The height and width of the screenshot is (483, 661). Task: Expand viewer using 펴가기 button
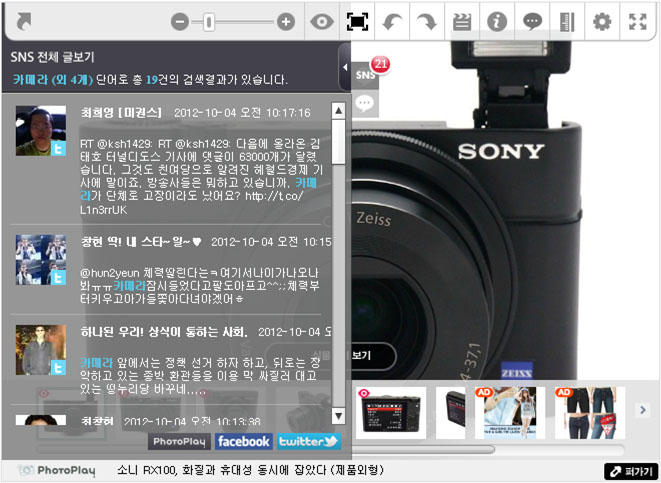(630, 471)
